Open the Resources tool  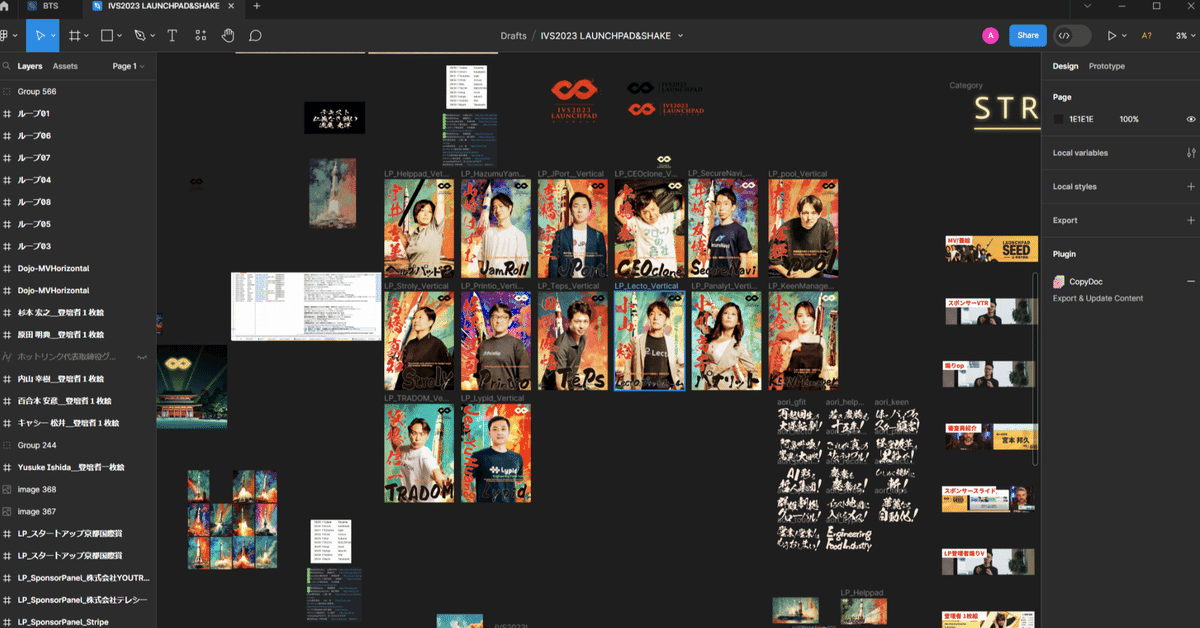pos(201,35)
